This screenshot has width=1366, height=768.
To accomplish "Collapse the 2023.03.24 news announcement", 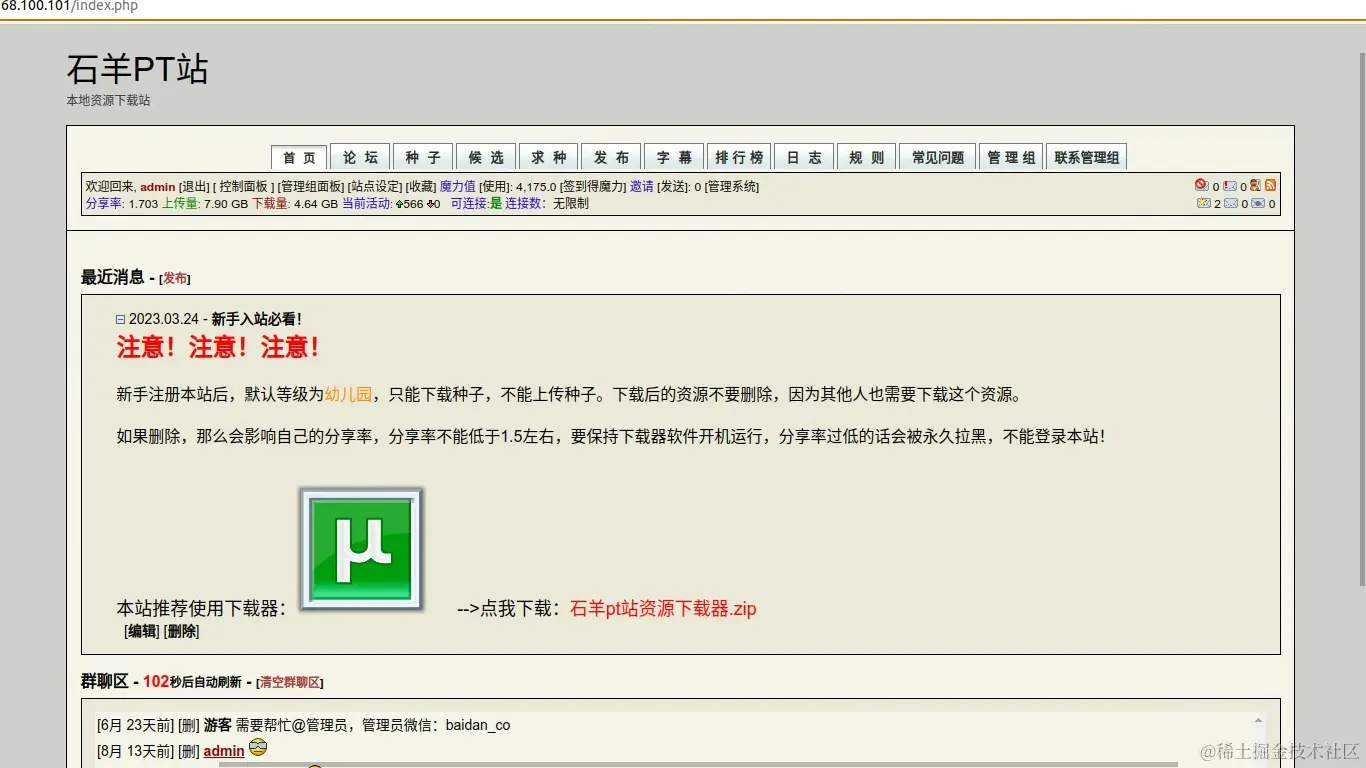I will pyautogui.click(x=120, y=319).
